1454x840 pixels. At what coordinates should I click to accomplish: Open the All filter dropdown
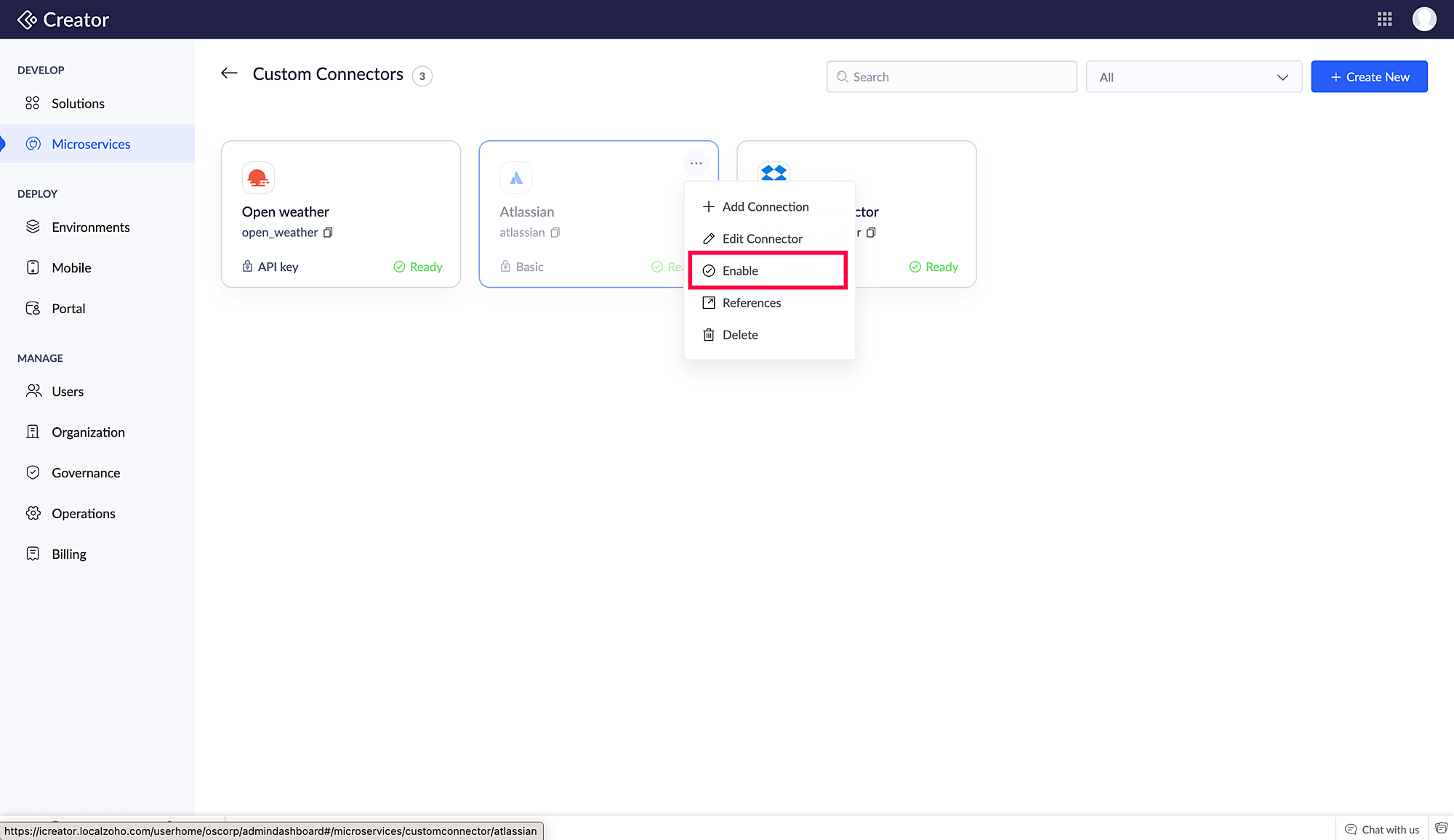click(1193, 77)
